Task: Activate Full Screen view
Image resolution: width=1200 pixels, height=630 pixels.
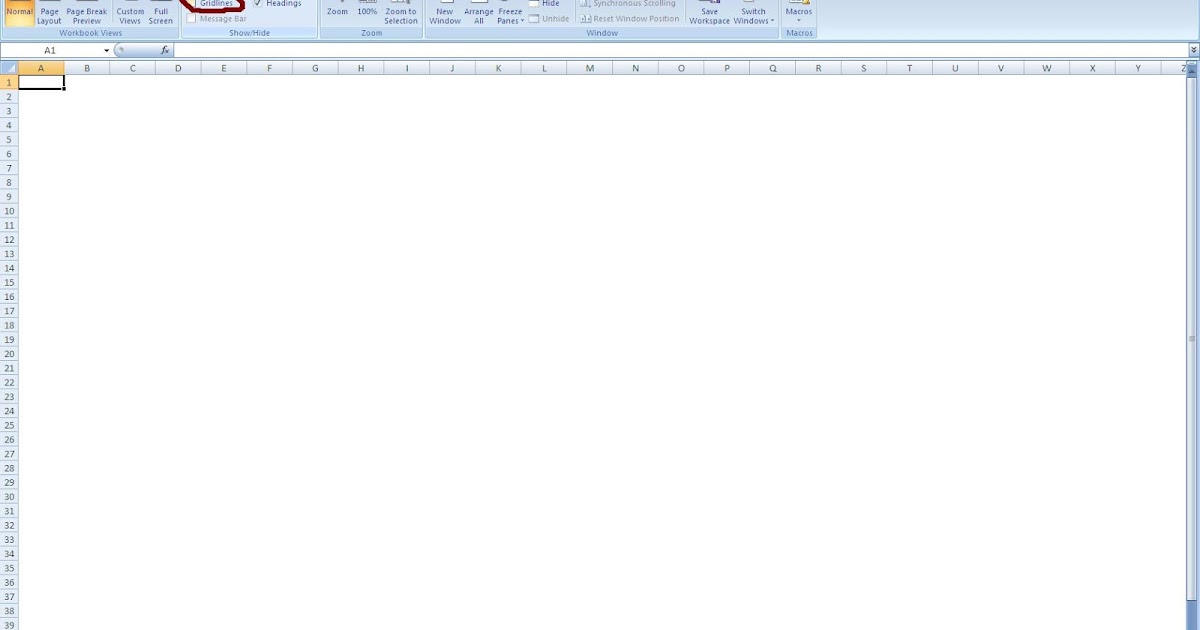Action: click(x=161, y=16)
